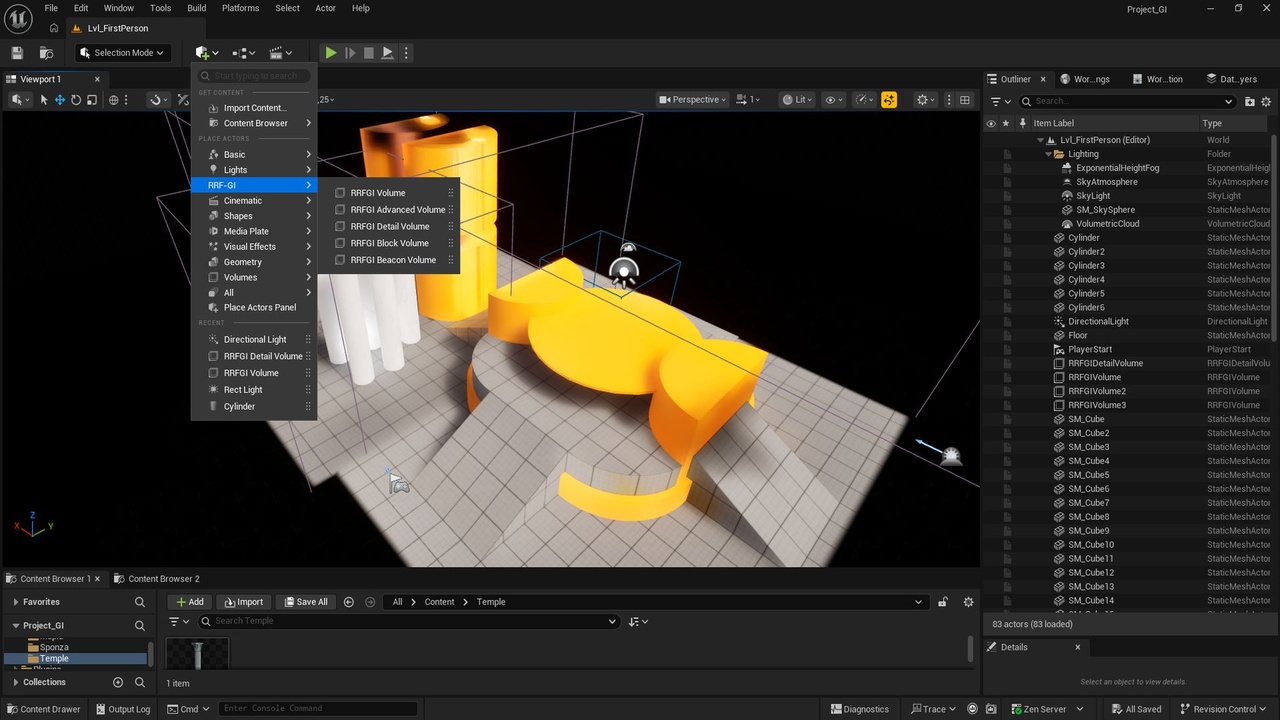Open the Visual Effects submenu
Image resolution: width=1280 pixels, height=720 pixels.
point(254,246)
